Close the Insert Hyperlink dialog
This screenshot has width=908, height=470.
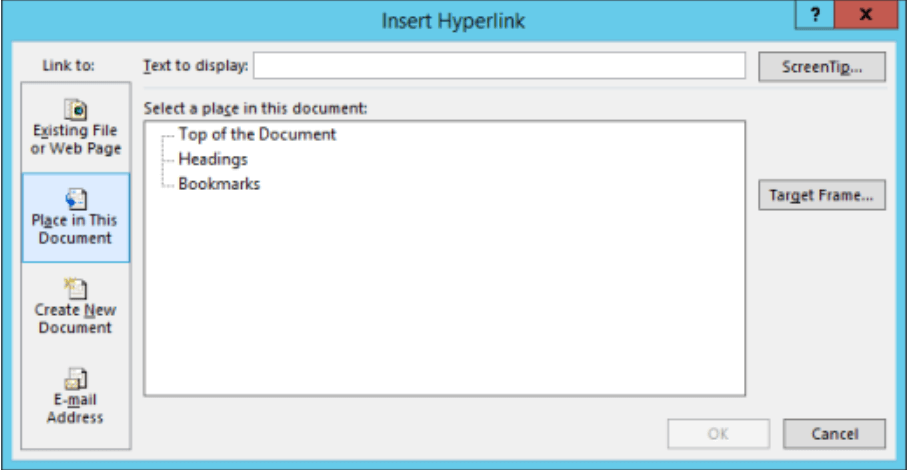[x=866, y=16]
